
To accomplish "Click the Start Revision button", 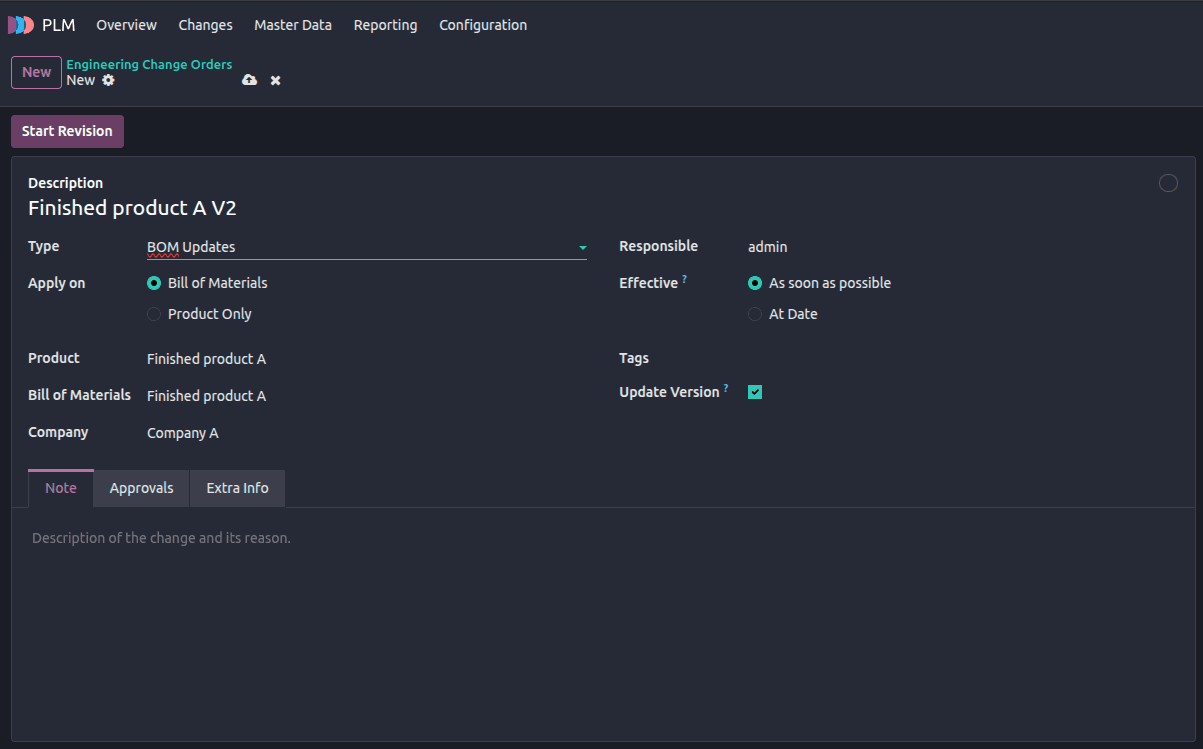I will [67, 131].
